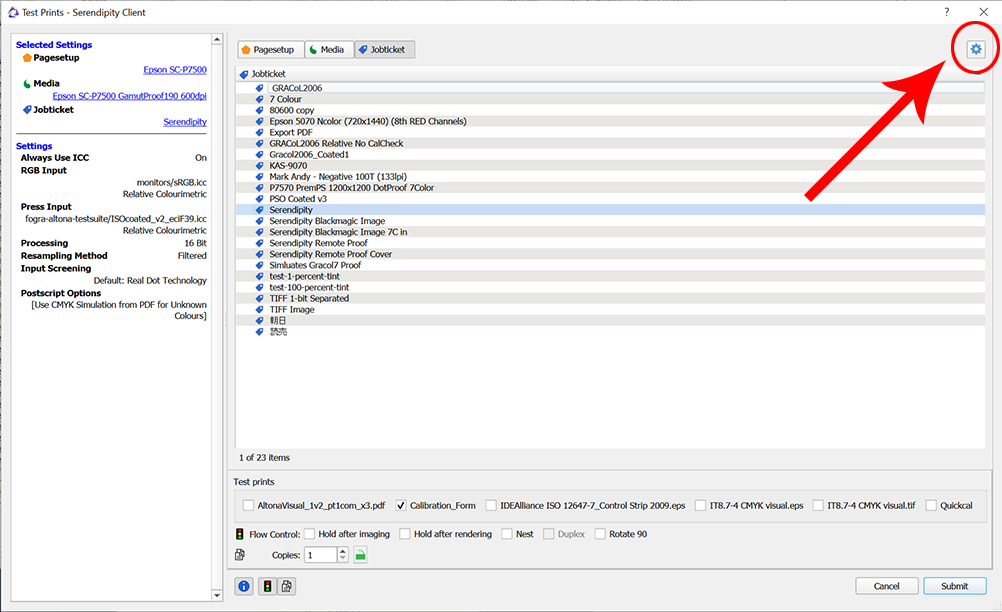Check the Rotate 90 option

599,534
